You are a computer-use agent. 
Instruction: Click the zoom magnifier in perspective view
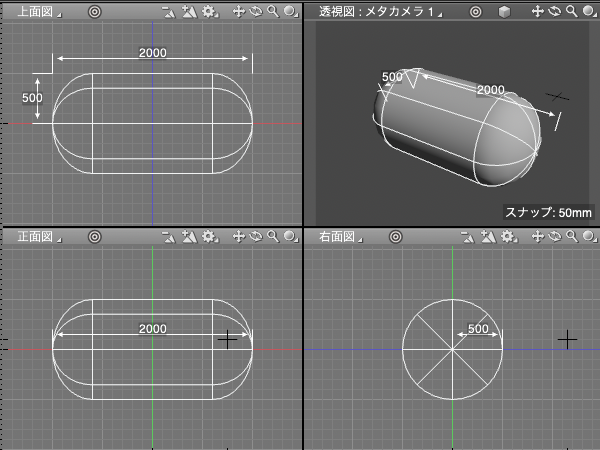569,12
